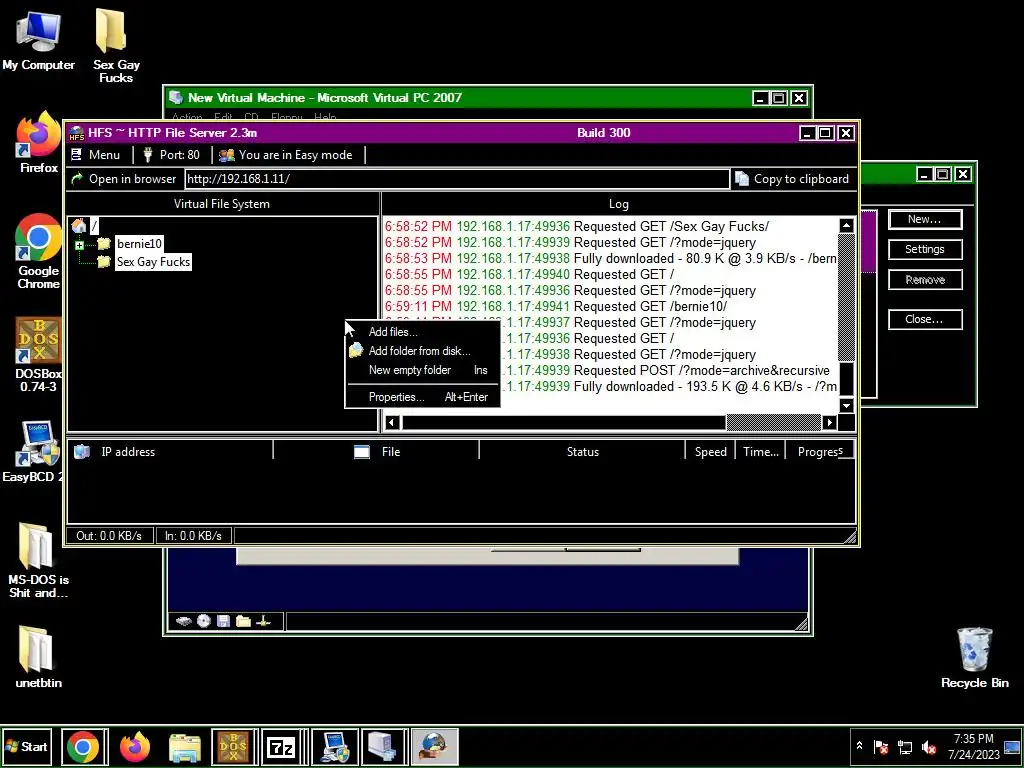Open Firefox desktop shortcut
Image resolution: width=1024 pixels, height=768 pixels.
(x=39, y=142)
